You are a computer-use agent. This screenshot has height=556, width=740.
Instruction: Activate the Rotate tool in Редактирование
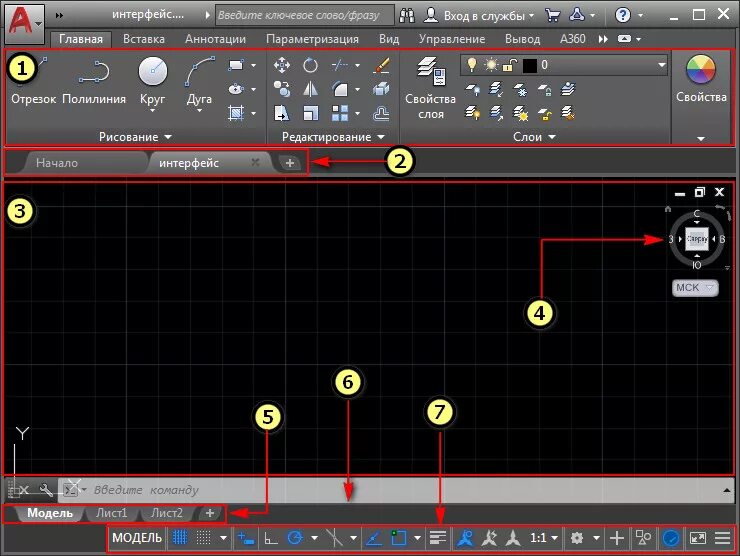(x=310, y=65)
